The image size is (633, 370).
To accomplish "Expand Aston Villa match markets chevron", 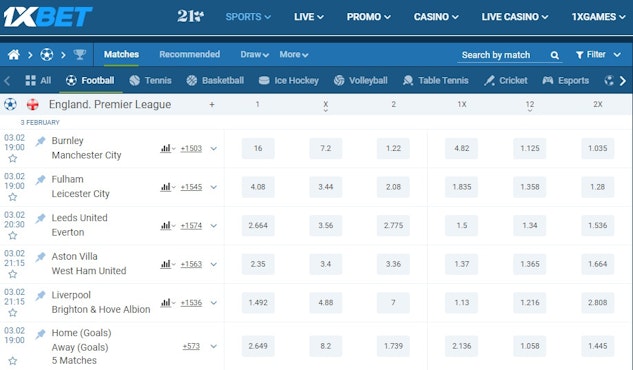I will click(x=214, y=264).
